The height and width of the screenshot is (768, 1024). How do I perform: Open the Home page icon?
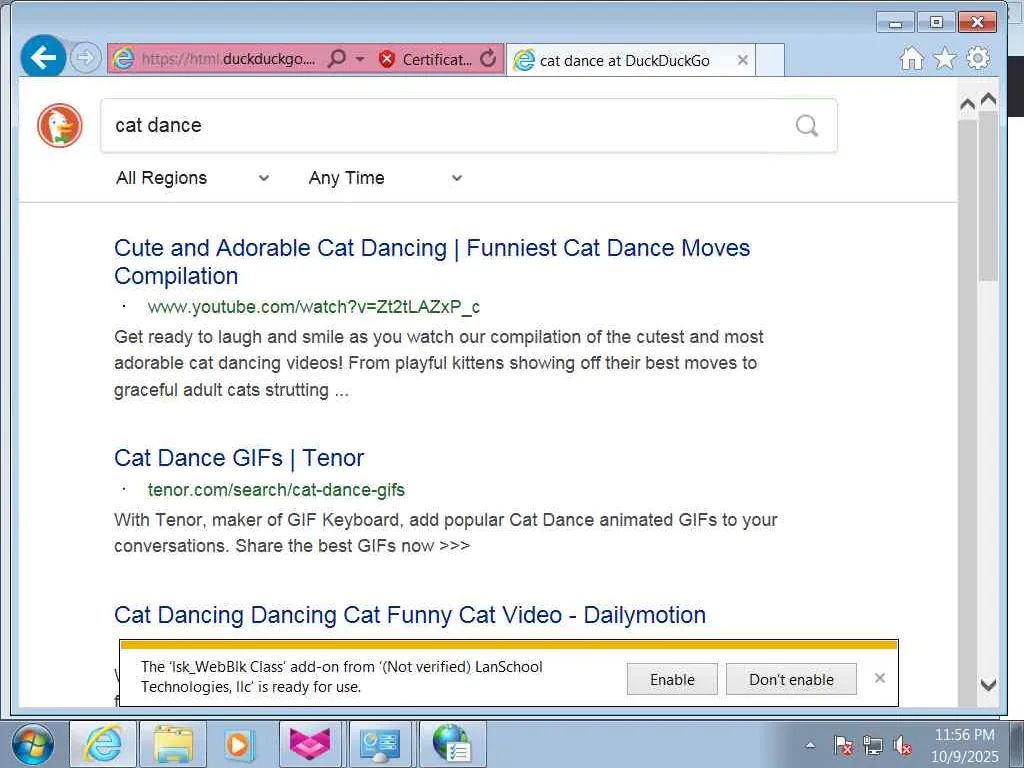[x=912, y=59]
